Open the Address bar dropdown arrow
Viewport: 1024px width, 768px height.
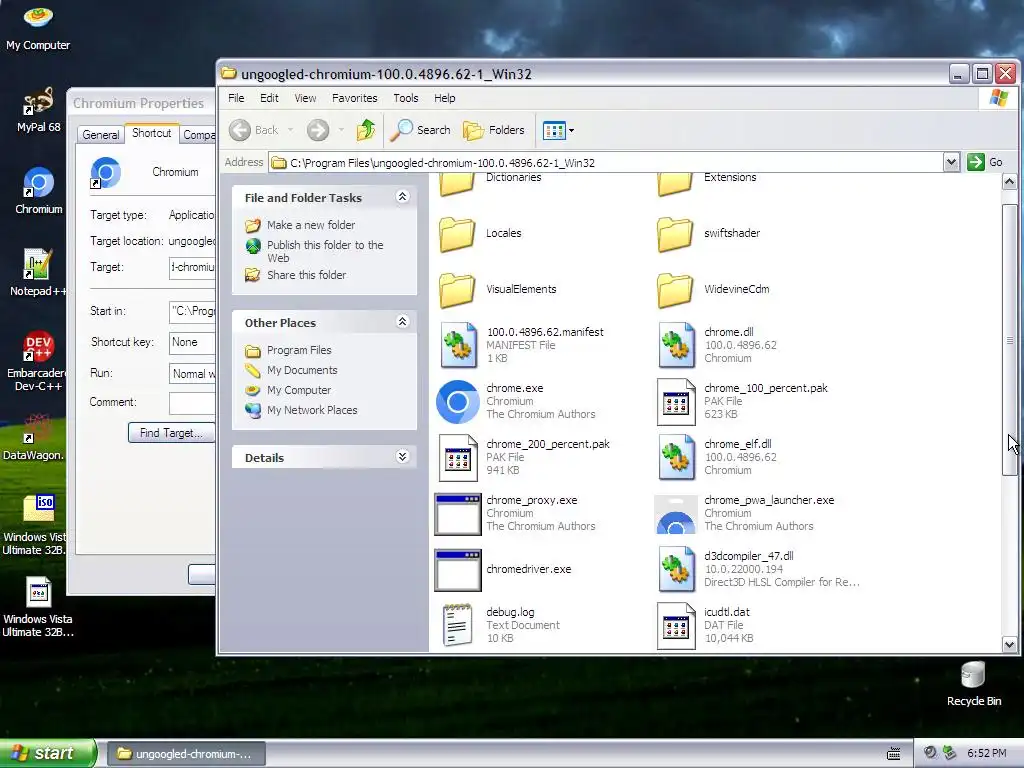(x=951, y=162)
